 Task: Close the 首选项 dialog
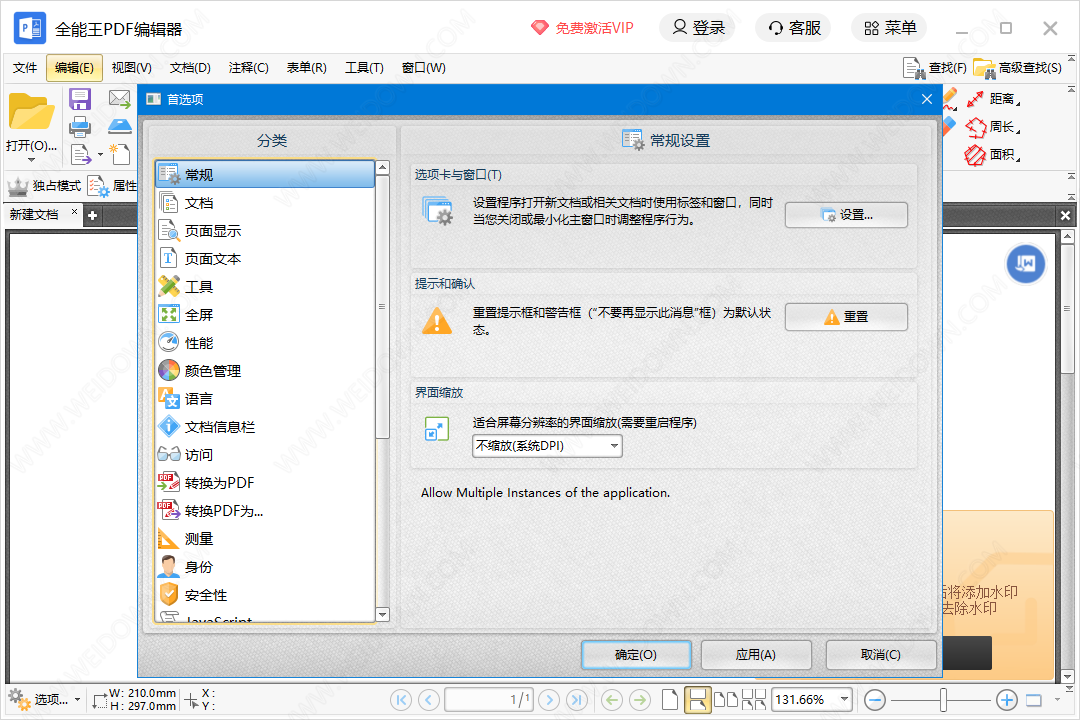pyautogui.click(x=926, y=99)
